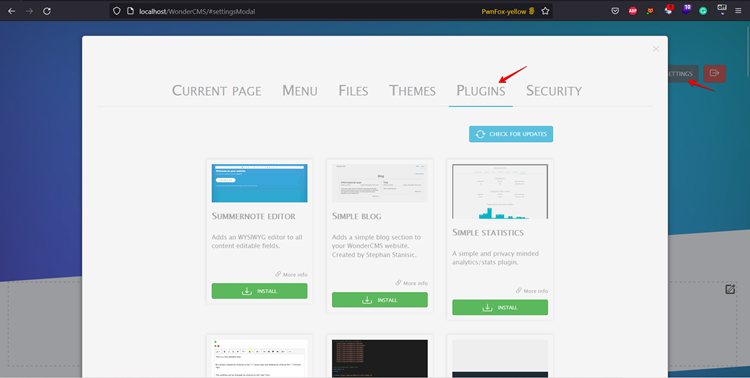Open the Menu tab
The height and width of the screenshot is (378, 750).
[x=300, y=91]
